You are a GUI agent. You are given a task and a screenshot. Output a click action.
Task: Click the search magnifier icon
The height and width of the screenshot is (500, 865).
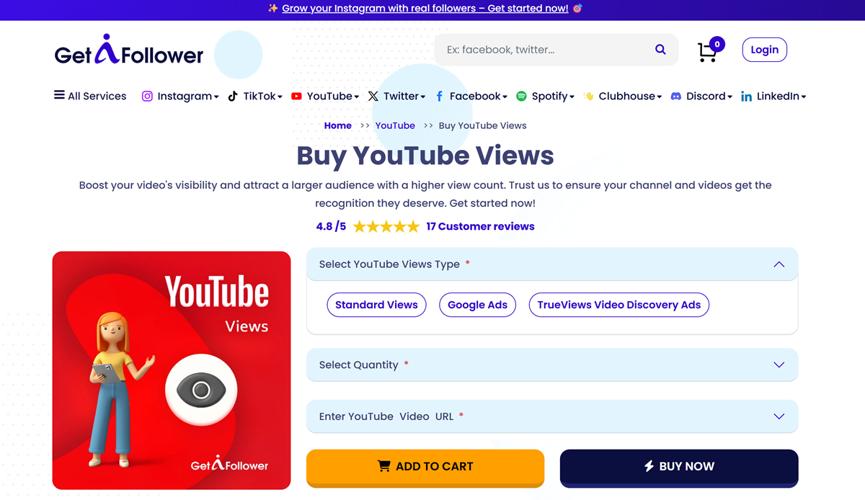[x=660, y=50]
